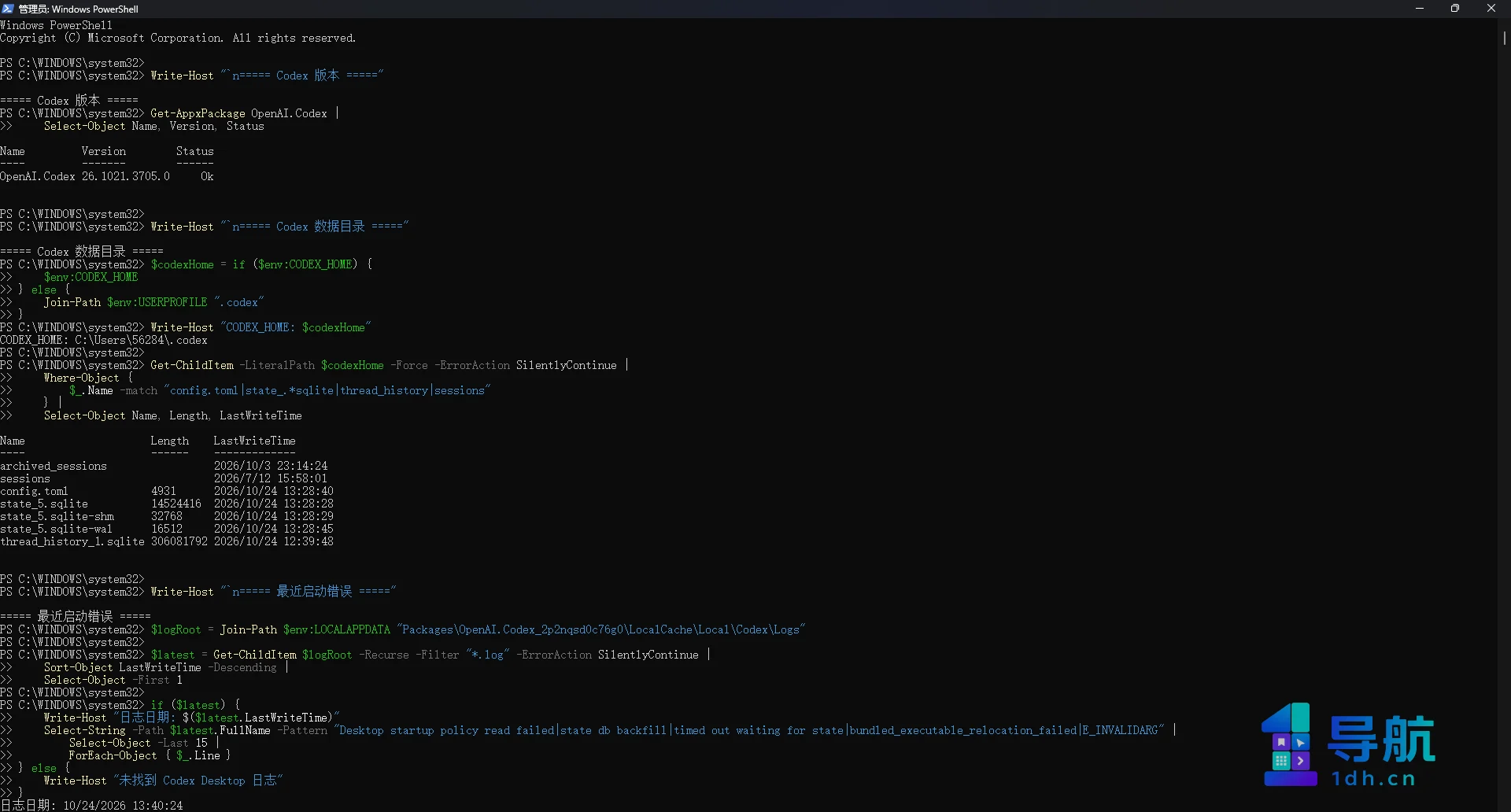Click the 'thread_history_1.sqlite' file name
Viewport: 1511px width, 812px height.
pos(72,541)
